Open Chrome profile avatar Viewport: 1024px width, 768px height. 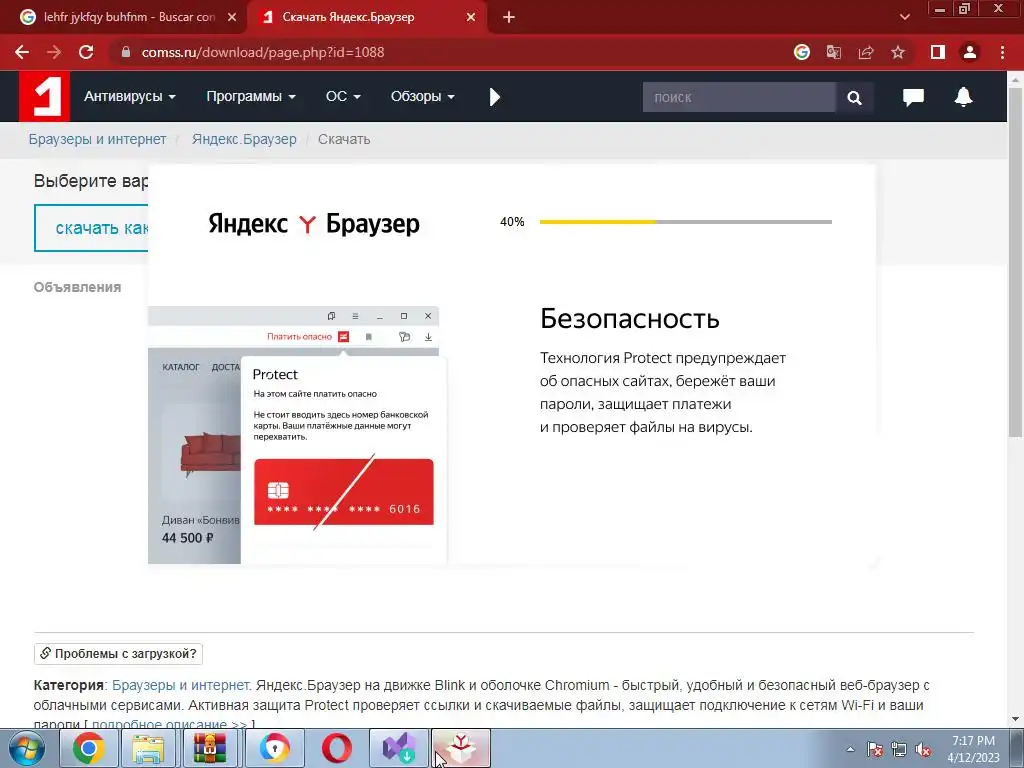click(970, 52)
